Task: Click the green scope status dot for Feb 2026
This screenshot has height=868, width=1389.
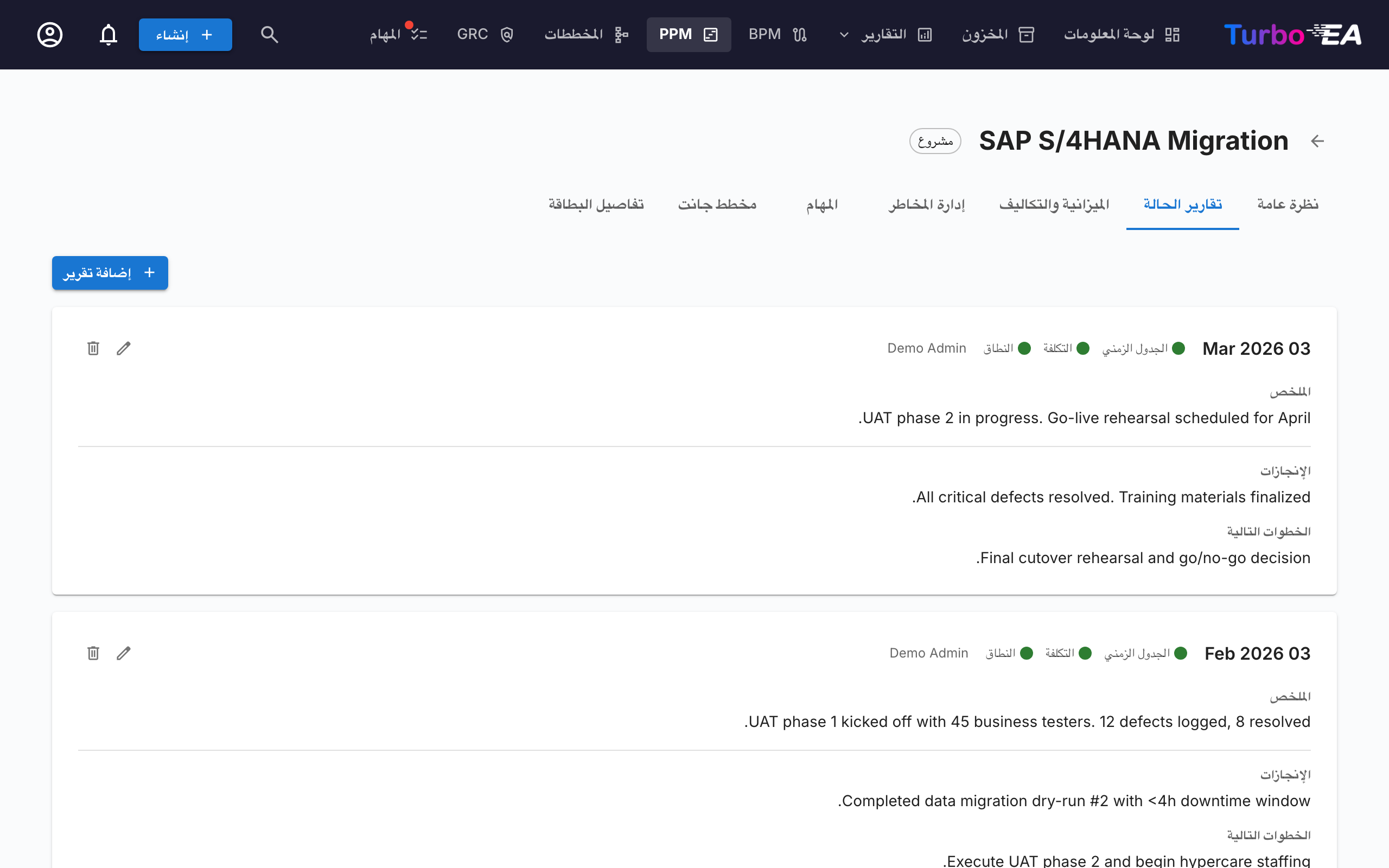Action: point(1027,653)
